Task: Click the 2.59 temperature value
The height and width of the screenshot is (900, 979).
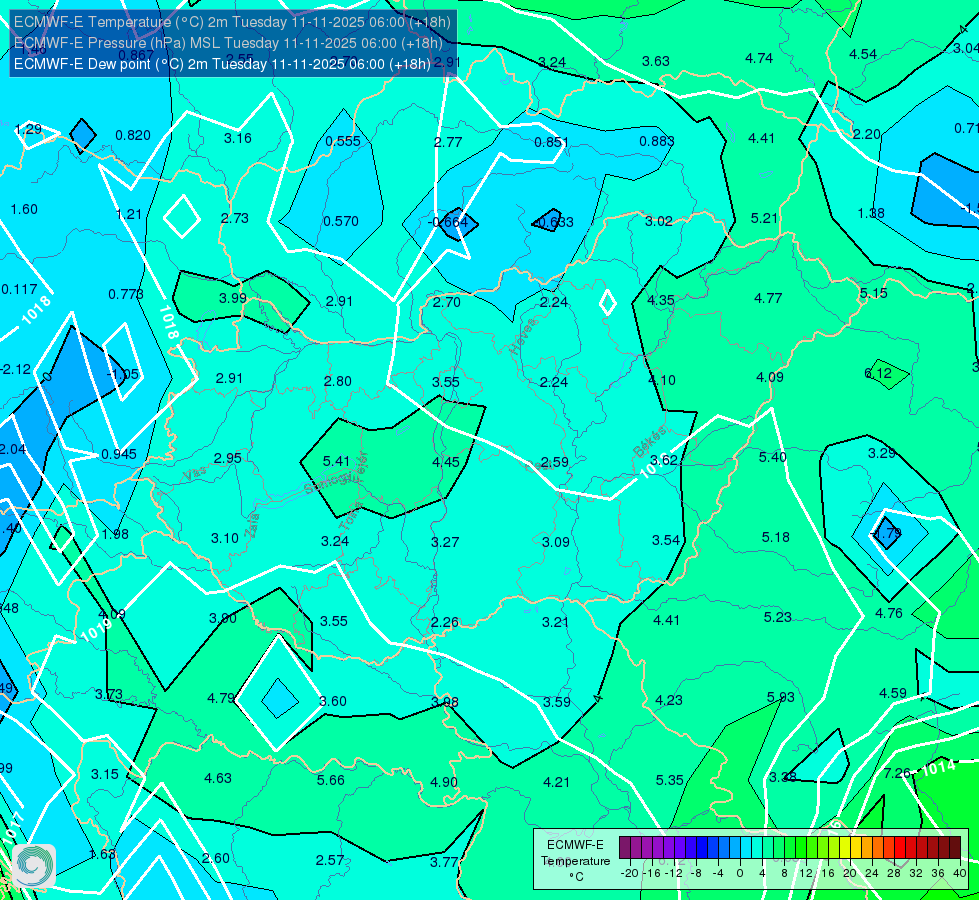Action: [x=554, y=462]
